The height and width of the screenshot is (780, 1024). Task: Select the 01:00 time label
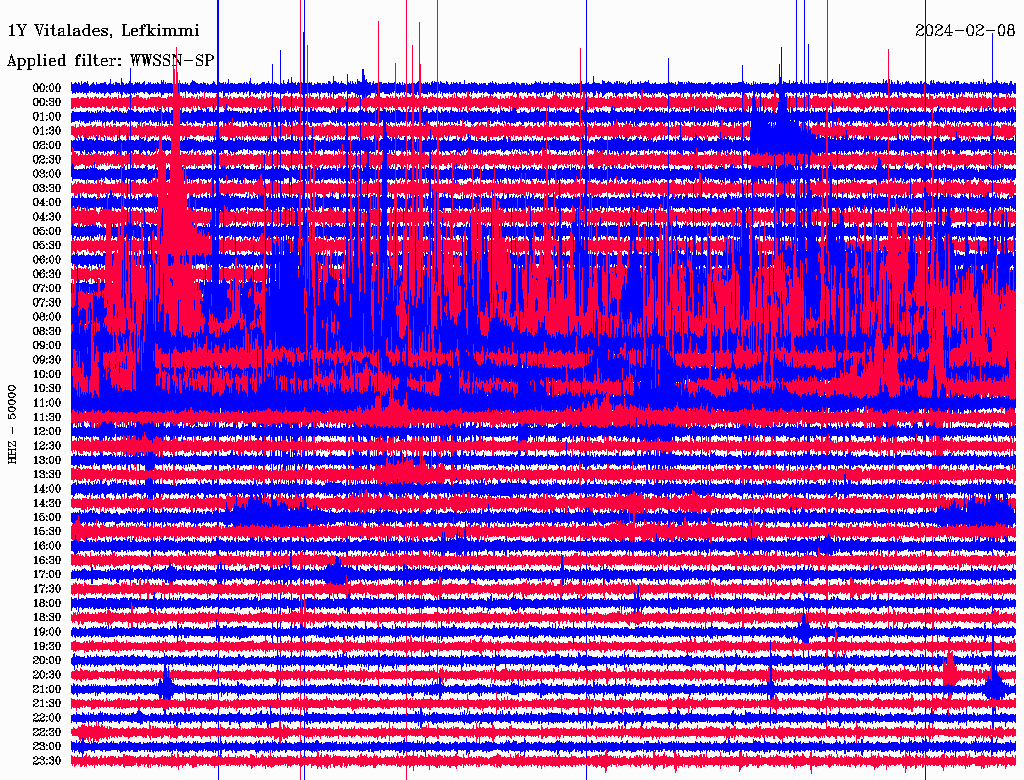click(47, 117)
